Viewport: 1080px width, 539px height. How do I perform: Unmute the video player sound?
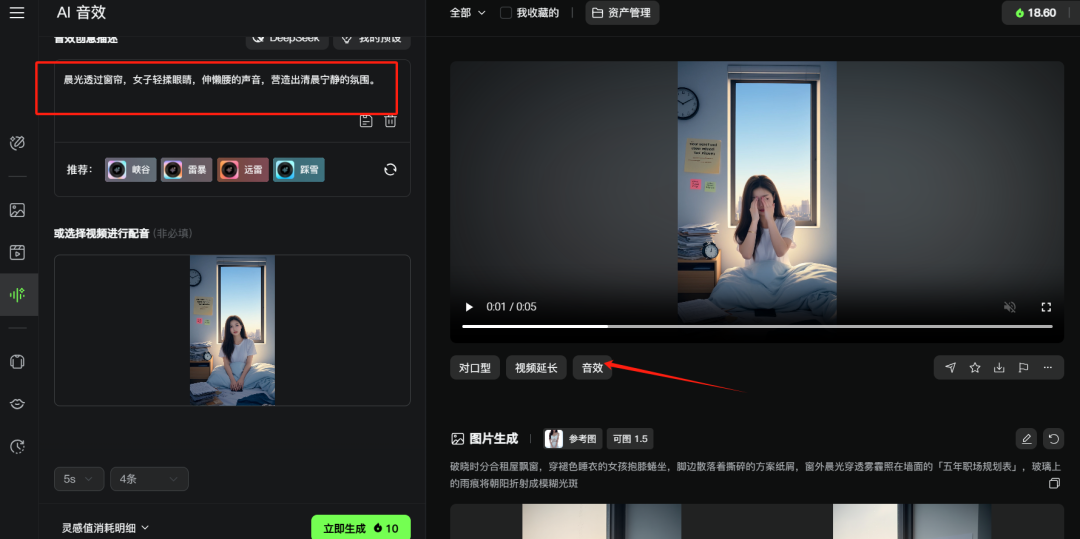(1010, 307)
